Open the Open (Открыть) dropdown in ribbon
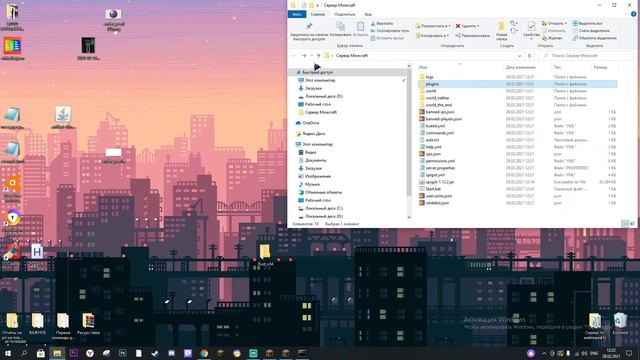 pyautogui.click(x=554, y=24)
